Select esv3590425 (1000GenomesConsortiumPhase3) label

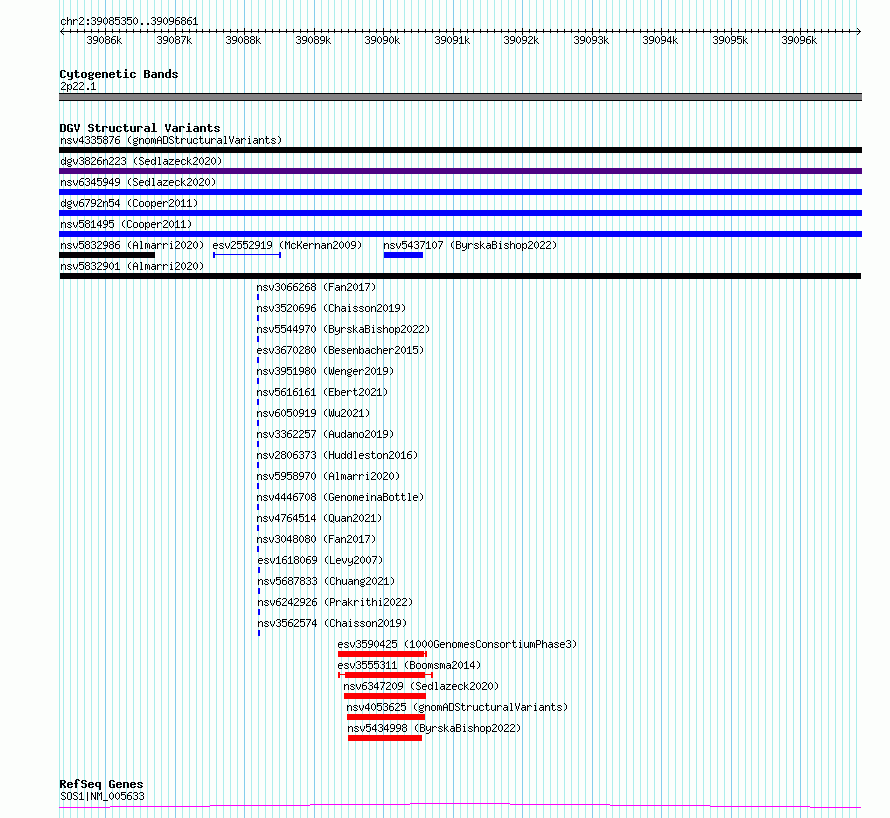point(457,644)
